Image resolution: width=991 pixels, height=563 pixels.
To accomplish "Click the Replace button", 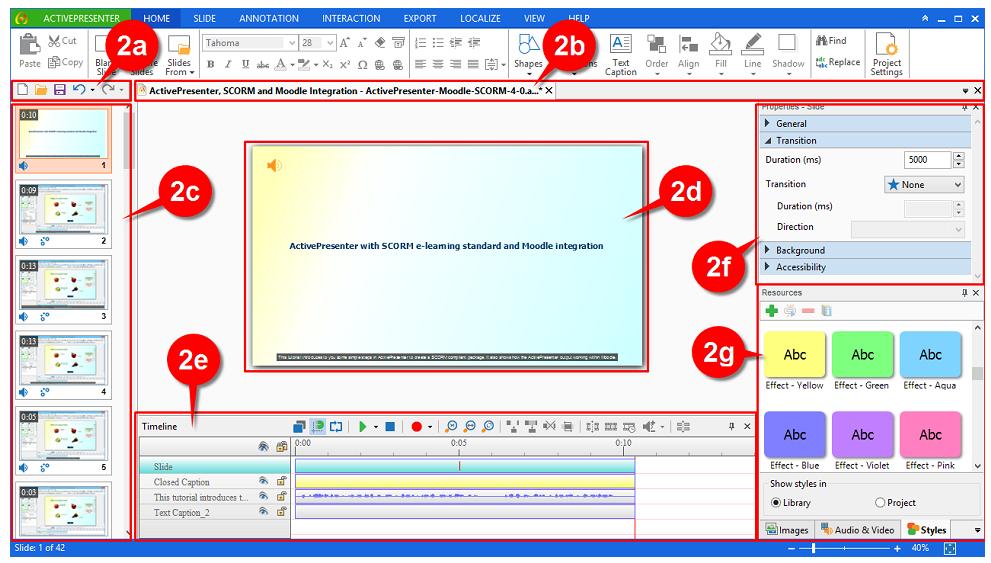I will pyautogui.click(x=838, y=62).
